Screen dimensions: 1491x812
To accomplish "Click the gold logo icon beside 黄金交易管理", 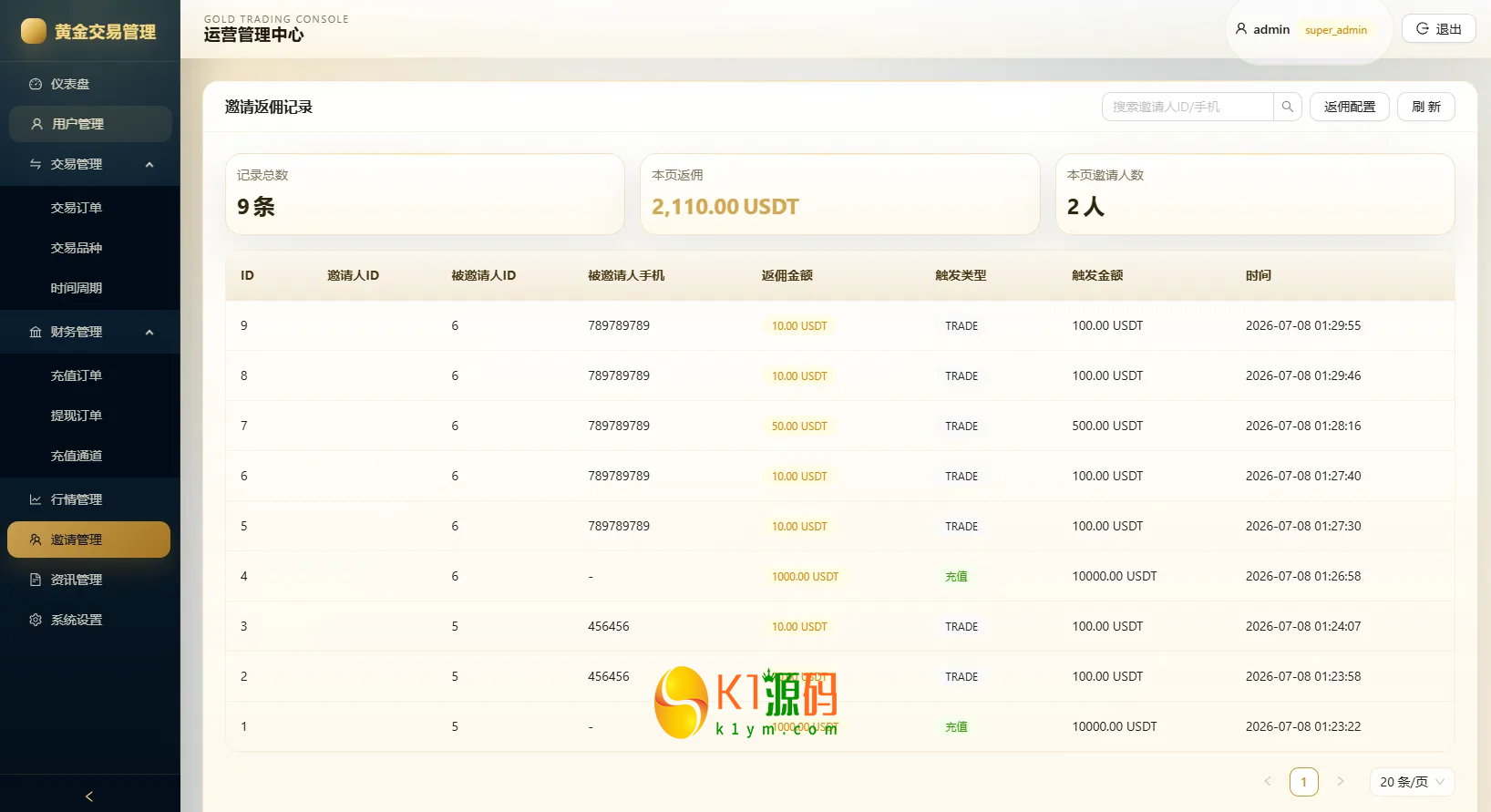I will pyautogui.click(x=34, y=31).
